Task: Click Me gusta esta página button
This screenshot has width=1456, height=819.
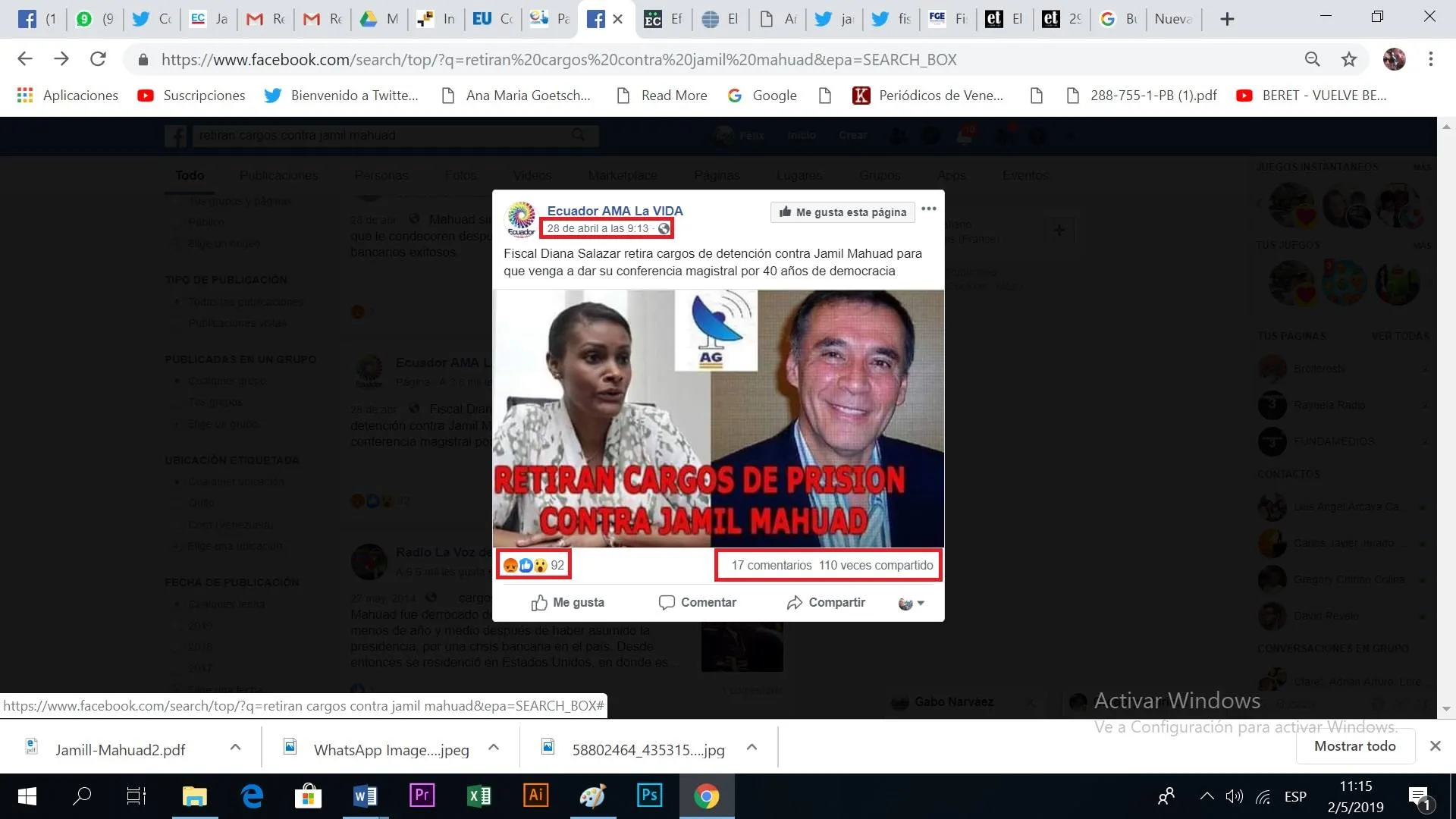Action: click(843, 212)
